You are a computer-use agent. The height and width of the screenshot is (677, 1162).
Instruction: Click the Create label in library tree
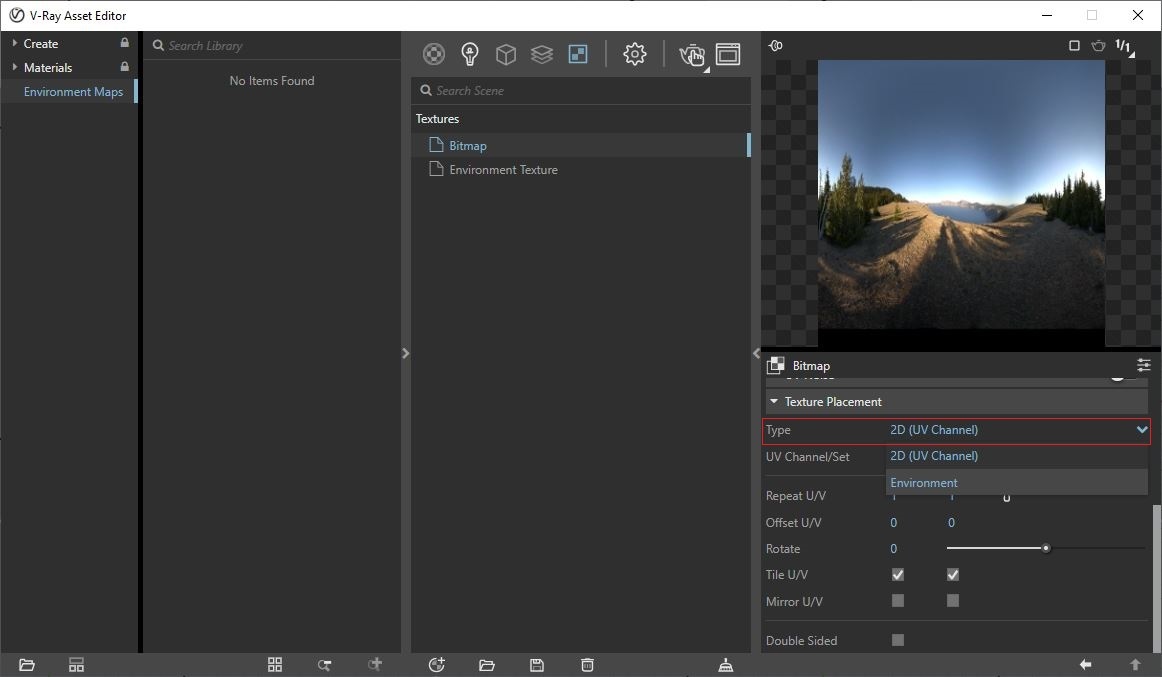[41, 44]
